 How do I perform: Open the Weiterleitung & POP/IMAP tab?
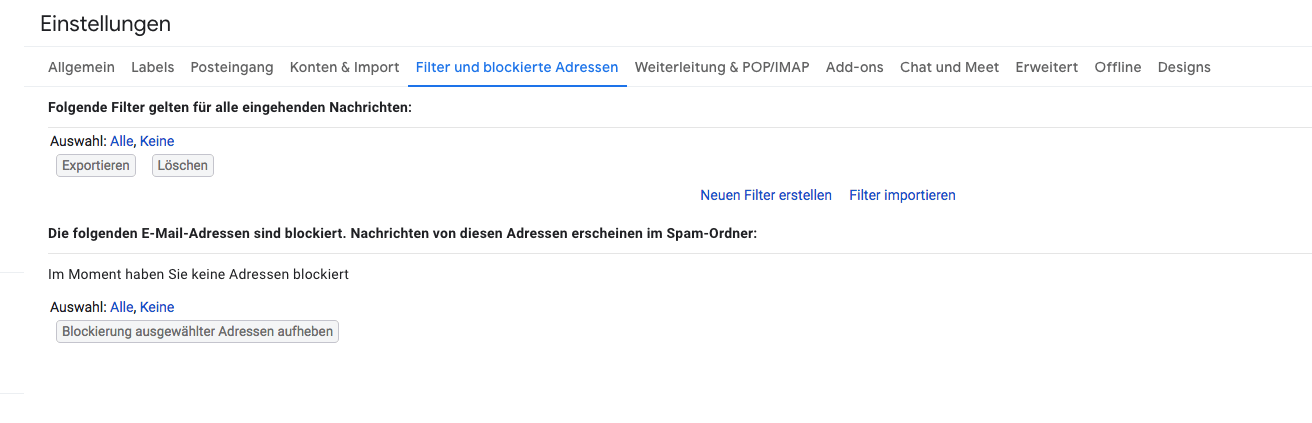pos(722,67)
